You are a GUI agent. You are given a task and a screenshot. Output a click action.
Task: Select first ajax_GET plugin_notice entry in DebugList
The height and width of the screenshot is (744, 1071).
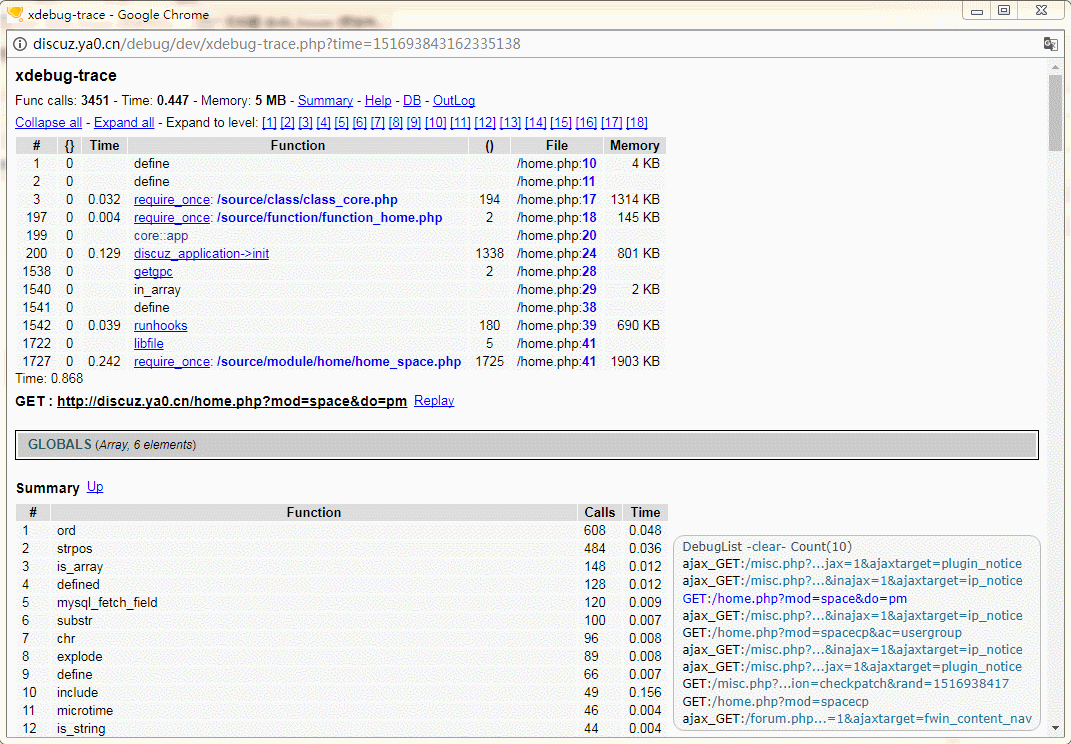852,564
